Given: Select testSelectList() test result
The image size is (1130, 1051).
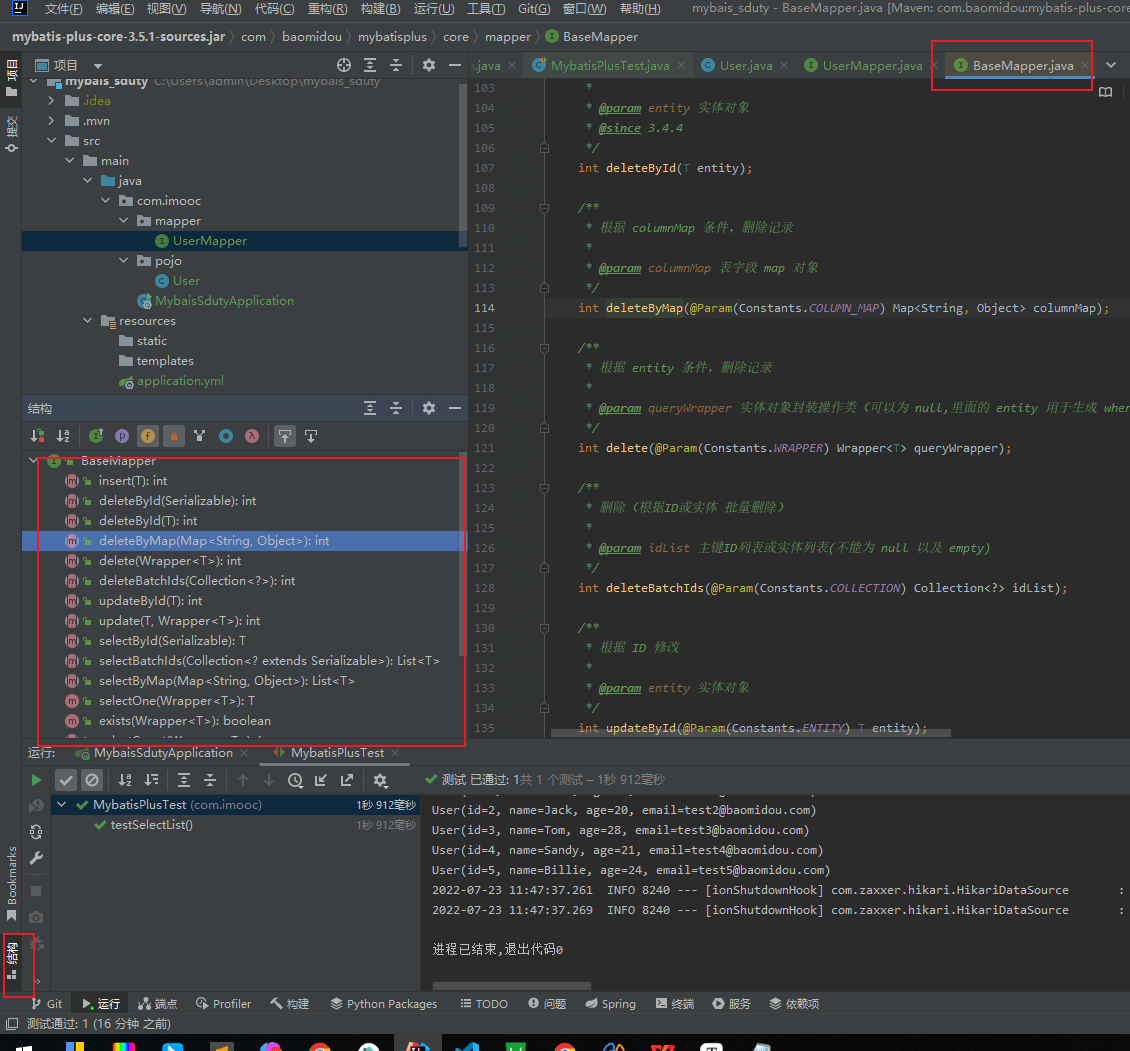Looking at the screenshot, I should coord(151,825).
